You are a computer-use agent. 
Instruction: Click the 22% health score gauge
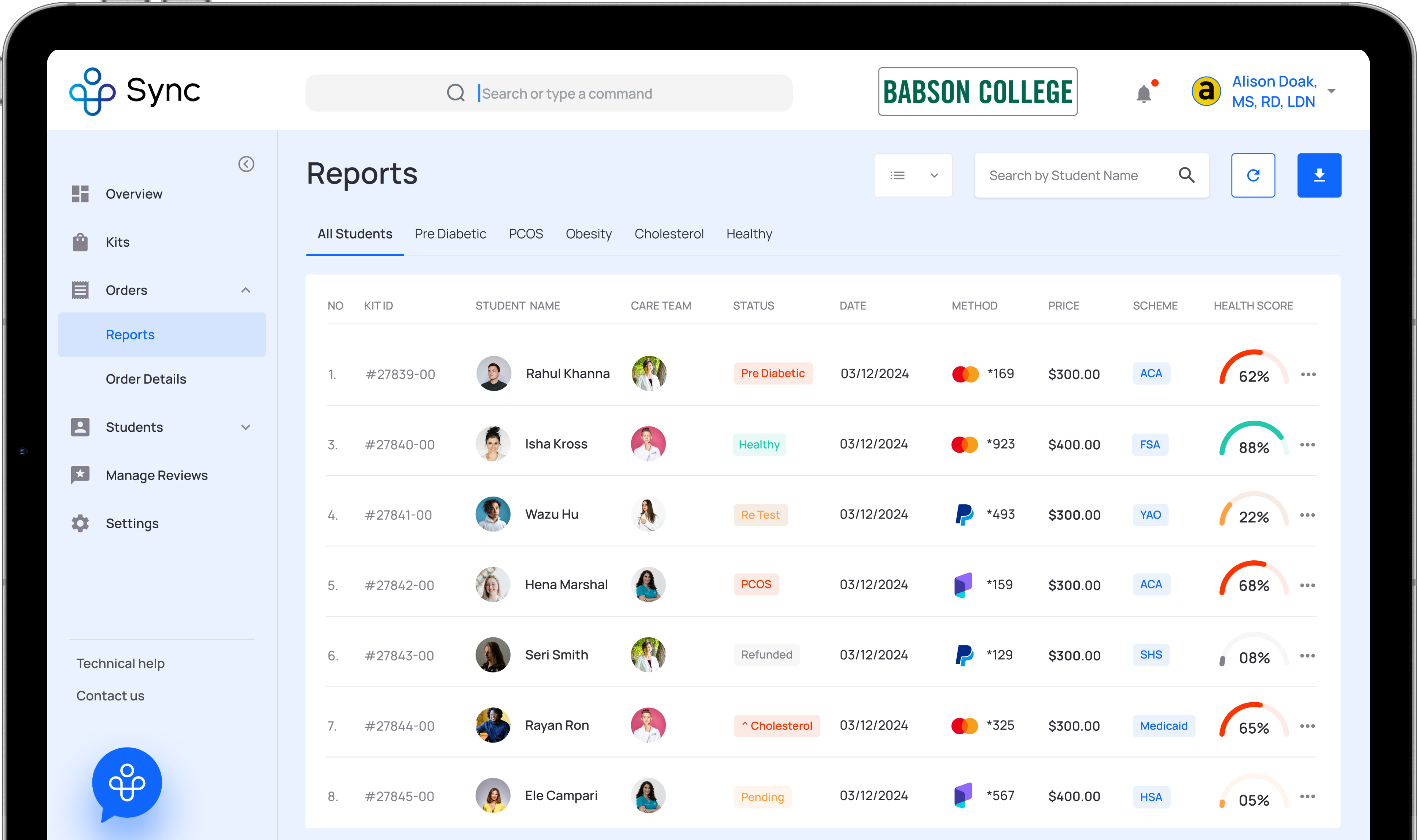point(1254,509)
